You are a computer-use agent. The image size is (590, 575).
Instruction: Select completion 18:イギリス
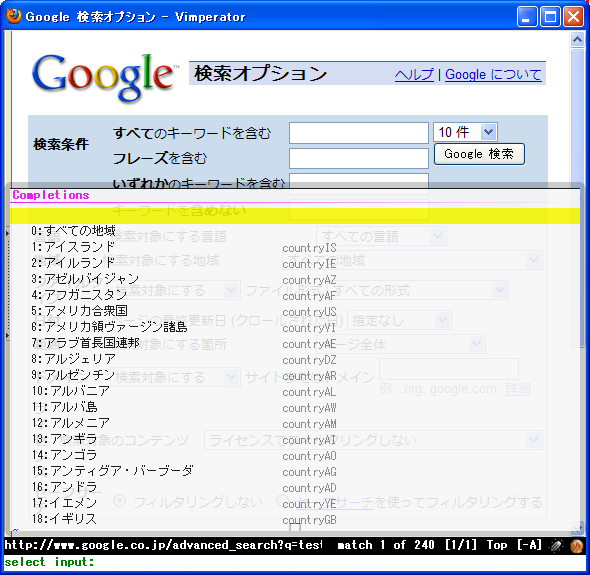click(x=64, y=519)
